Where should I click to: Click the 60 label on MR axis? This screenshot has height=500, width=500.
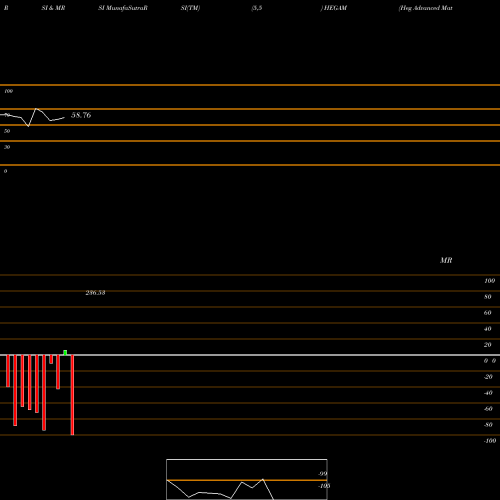click(488, 313)
